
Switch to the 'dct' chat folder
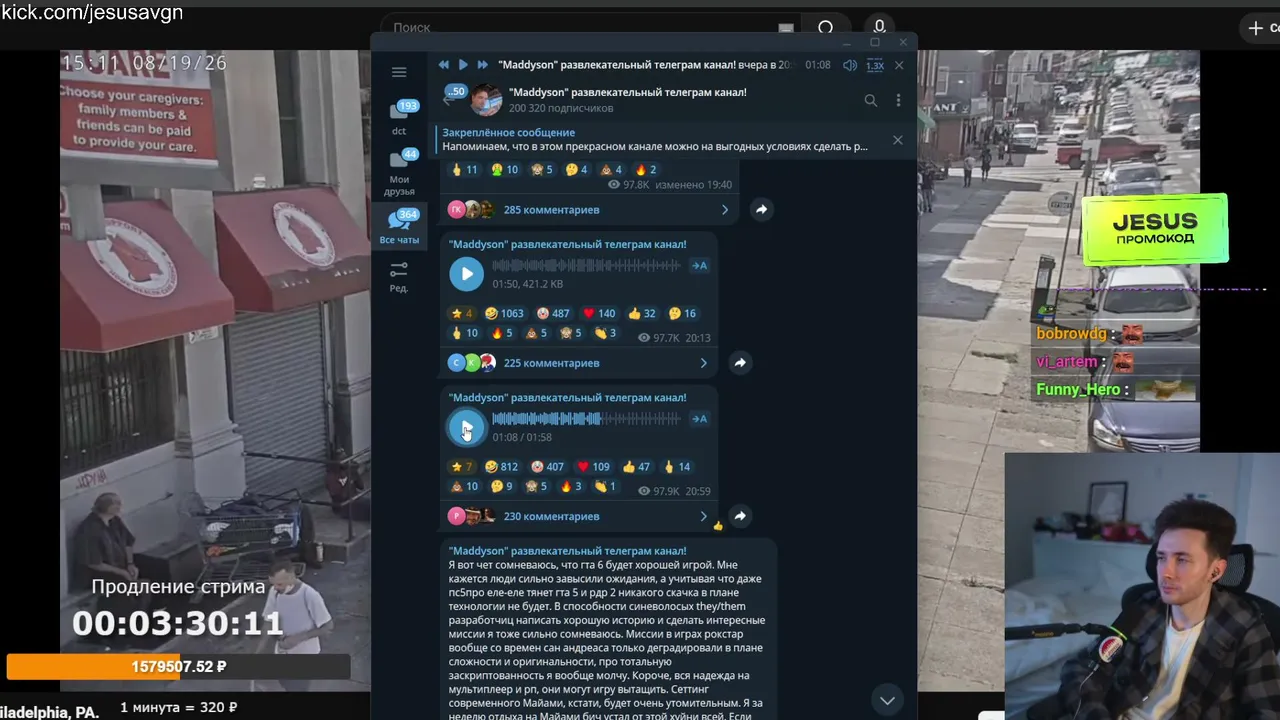coord(399,116)
